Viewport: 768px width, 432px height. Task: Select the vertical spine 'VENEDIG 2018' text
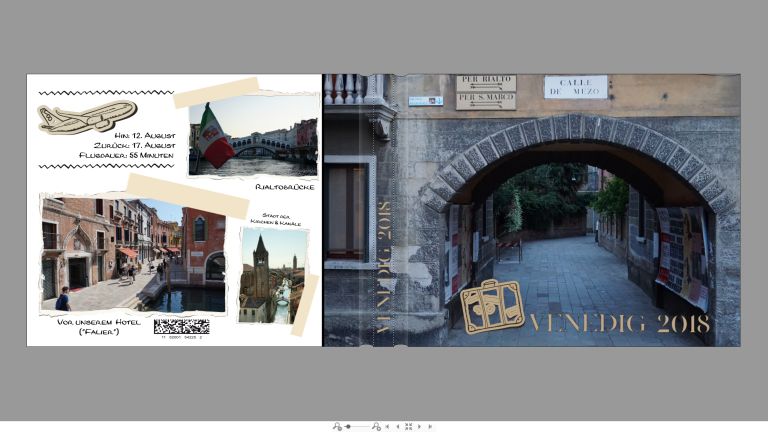pyautogui.click(x=384, y=267)
